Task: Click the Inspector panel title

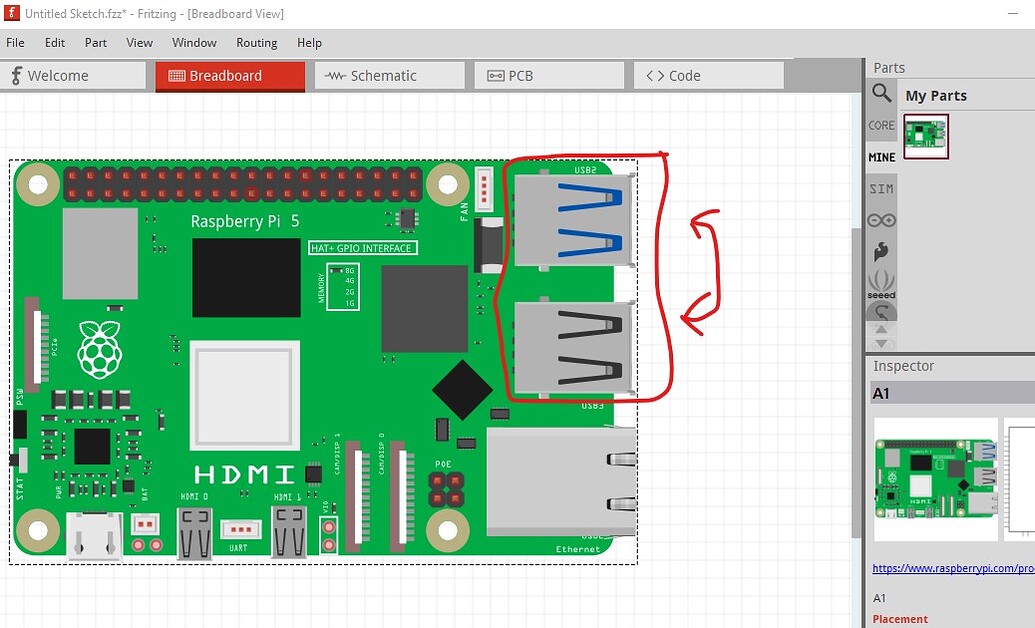Action: (x=903, y=366)
